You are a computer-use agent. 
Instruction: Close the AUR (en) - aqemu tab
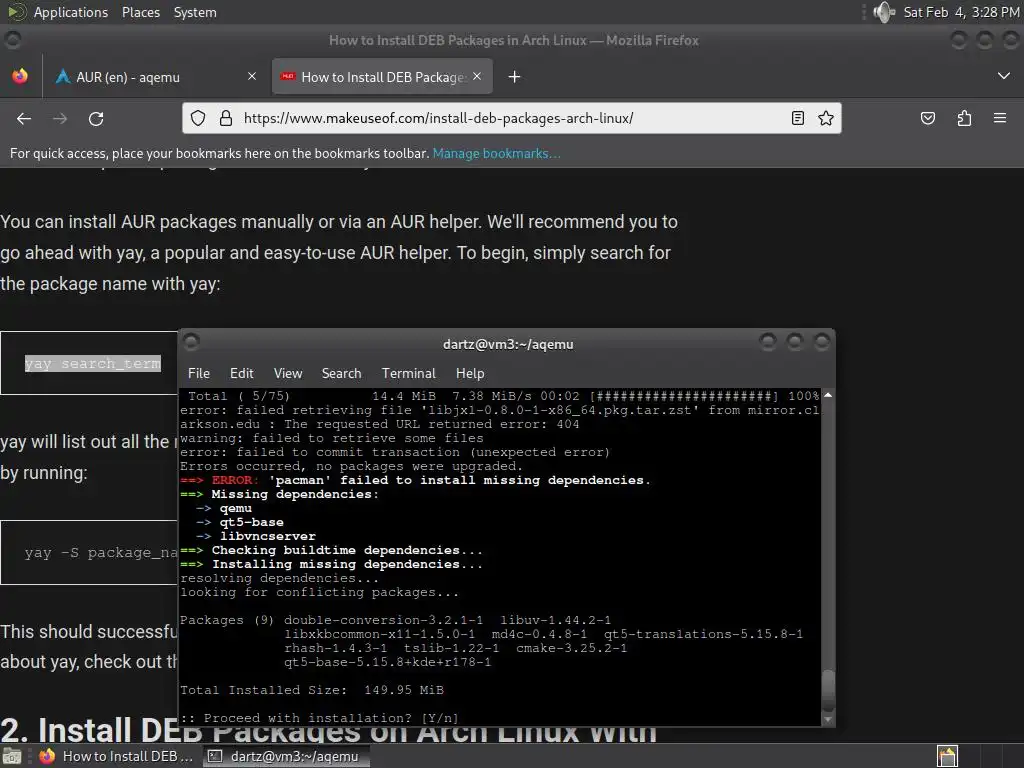click(251, 77)
